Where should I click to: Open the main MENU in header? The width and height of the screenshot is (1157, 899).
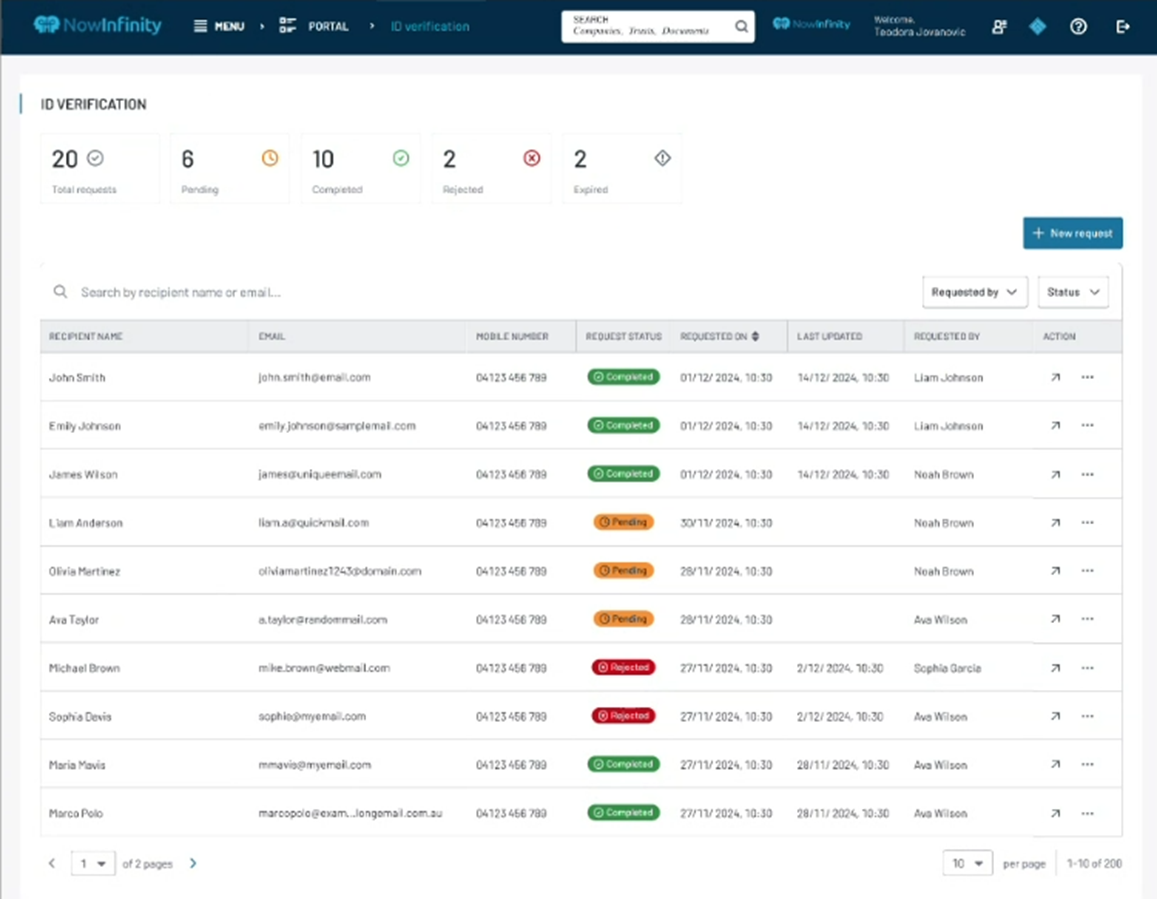219,27
